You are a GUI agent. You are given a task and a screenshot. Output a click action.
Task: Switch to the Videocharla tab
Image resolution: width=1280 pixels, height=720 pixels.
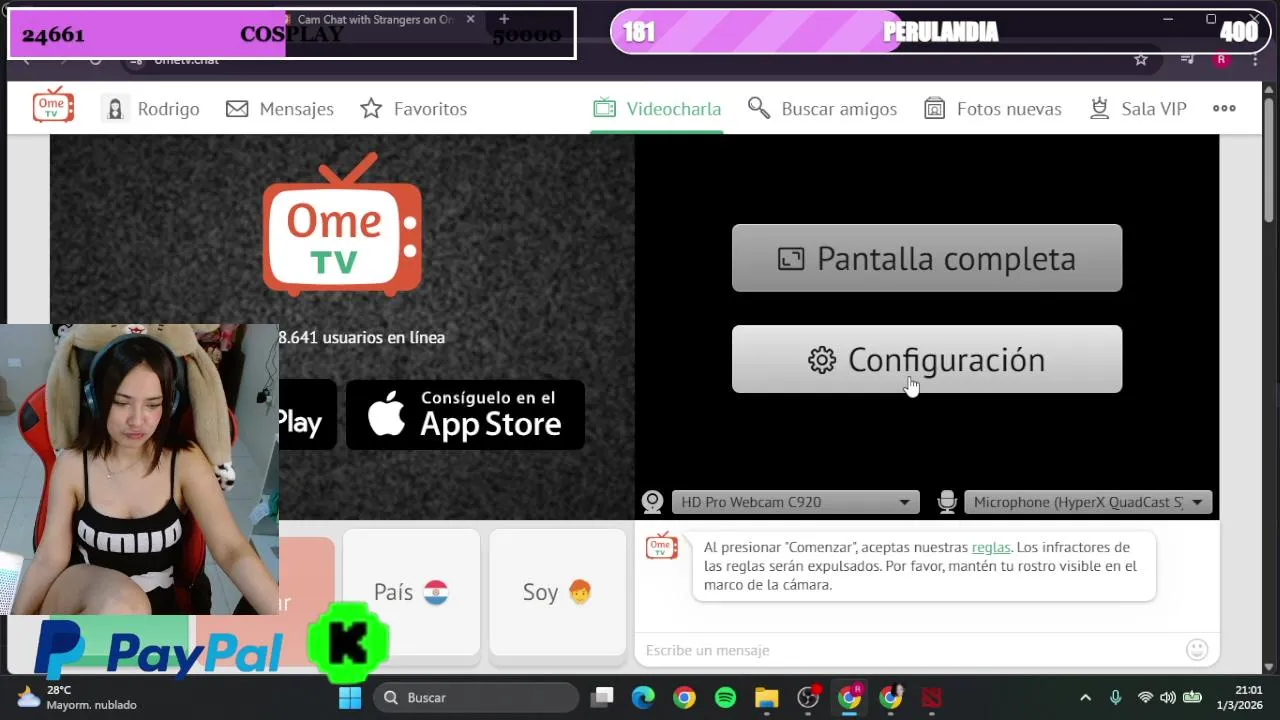click(x=657, y=109)
